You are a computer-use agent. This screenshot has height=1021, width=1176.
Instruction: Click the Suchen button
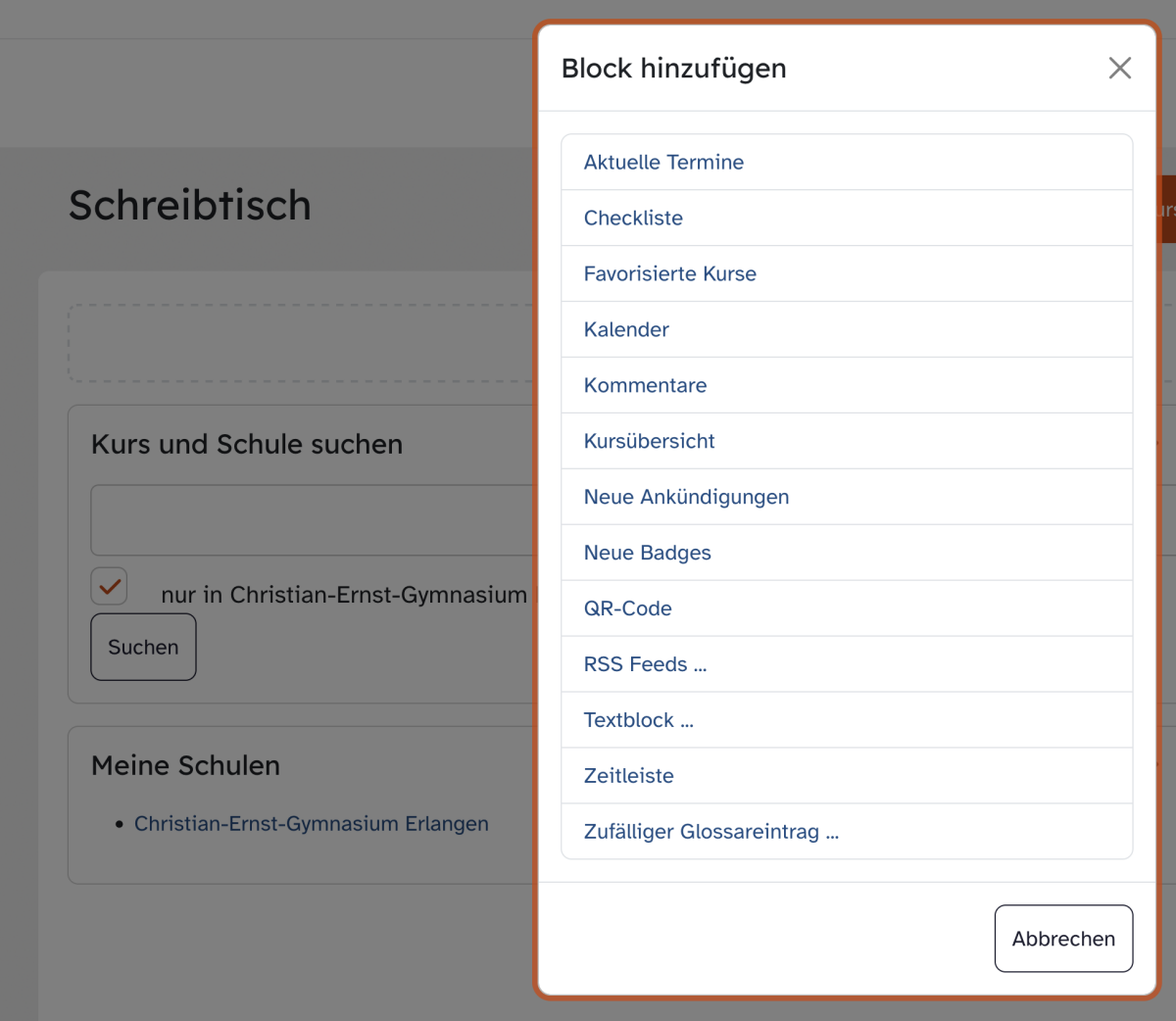143,647
